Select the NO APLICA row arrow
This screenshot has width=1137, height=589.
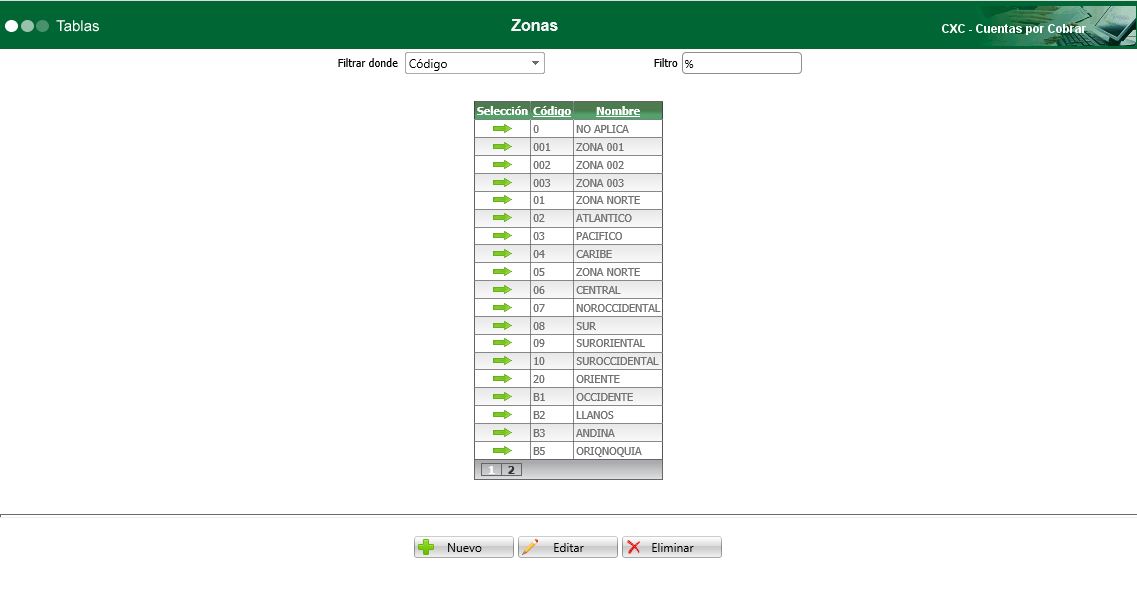click(502, 128)
